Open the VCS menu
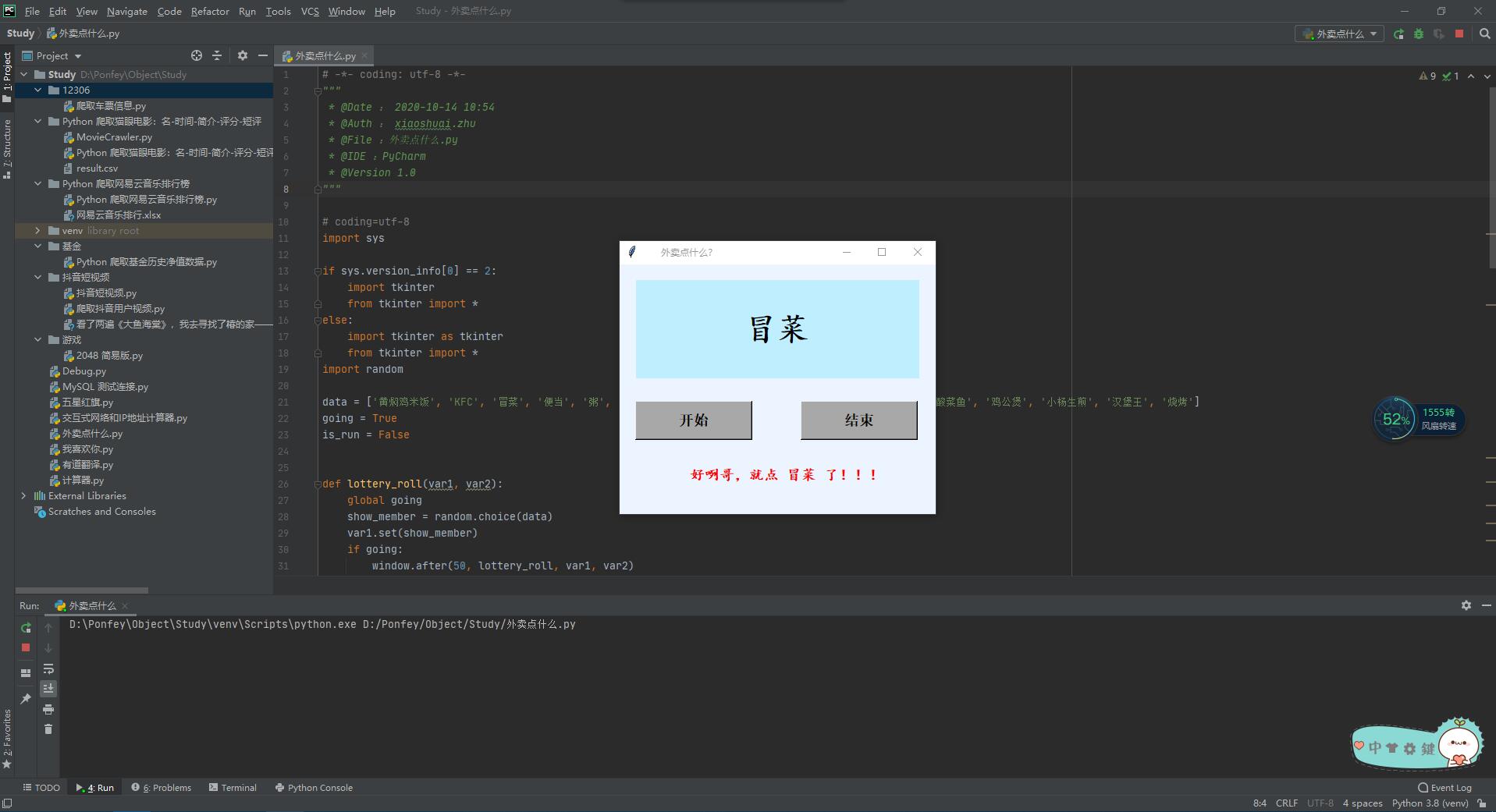The width and height of the screenshot is (1496, 812). pyautogui.click(x=310, y=11)
